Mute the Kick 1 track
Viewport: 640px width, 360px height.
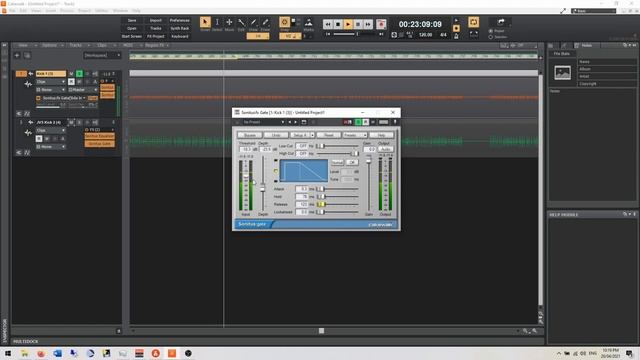[x=71, y=74]
